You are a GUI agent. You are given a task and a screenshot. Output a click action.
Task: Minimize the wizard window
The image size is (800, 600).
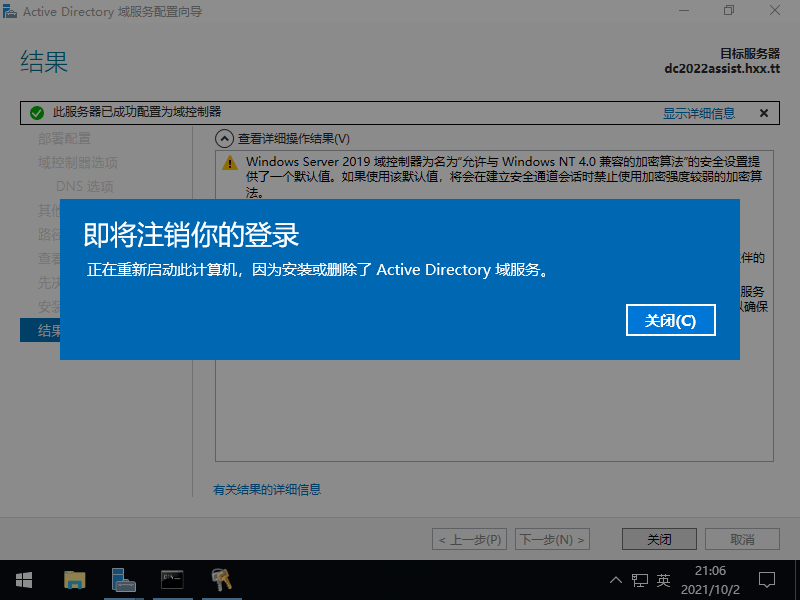[x=684, y=11]
